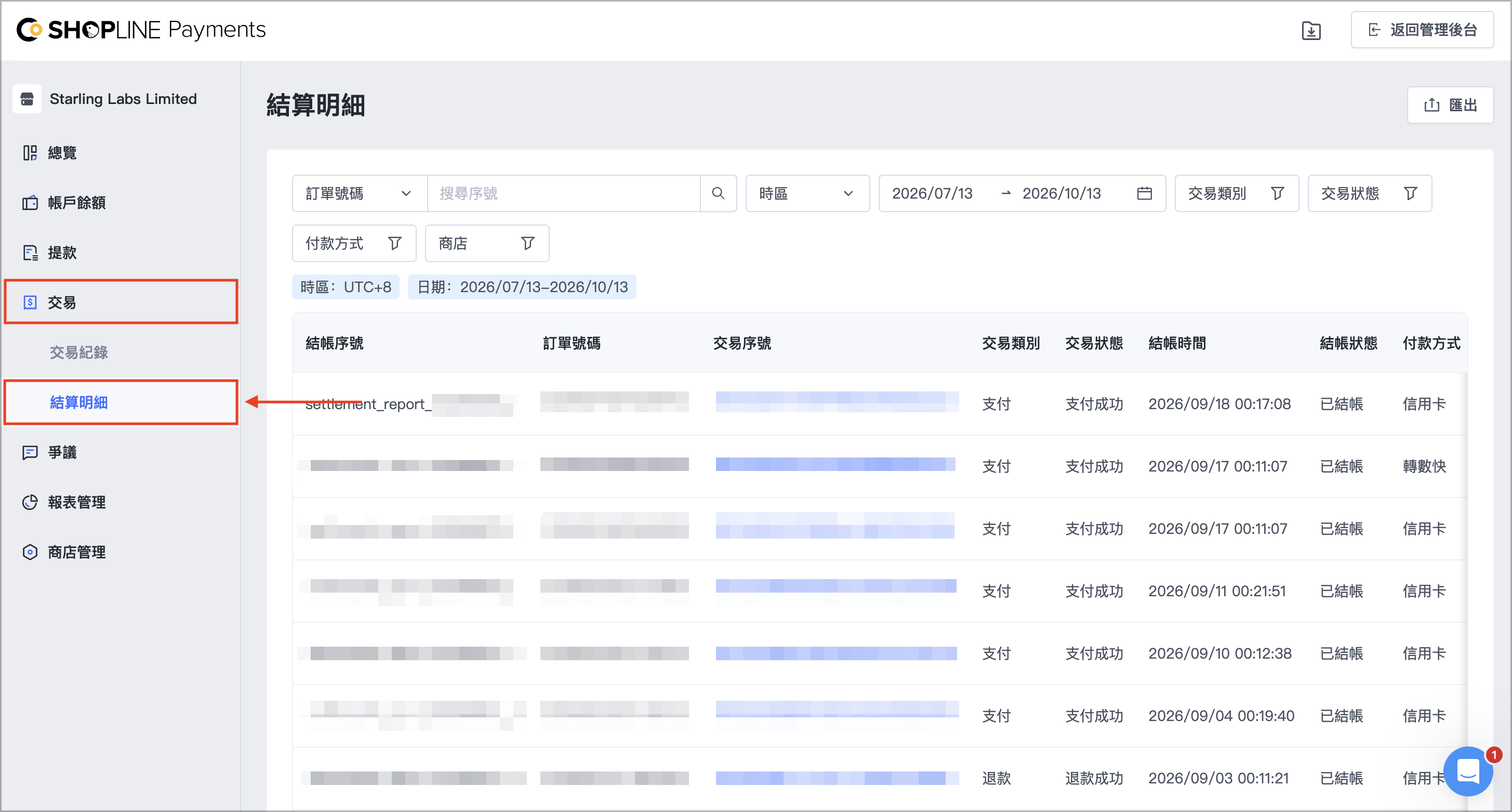Image resolution: width=1512 pixels, height=812 pixels.
Task: Click the 時區：UTC+8 filter tag
Action: point(346,287)
